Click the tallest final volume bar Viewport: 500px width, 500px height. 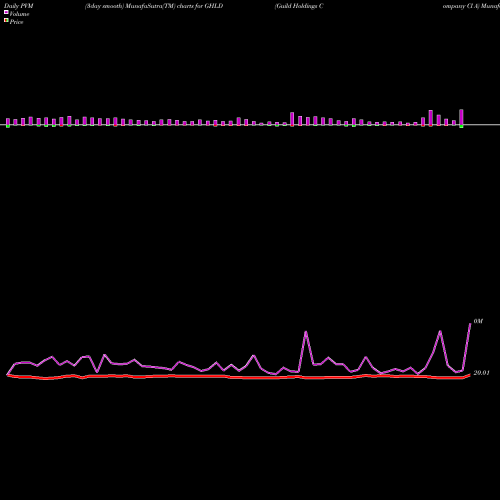point(461,118)
